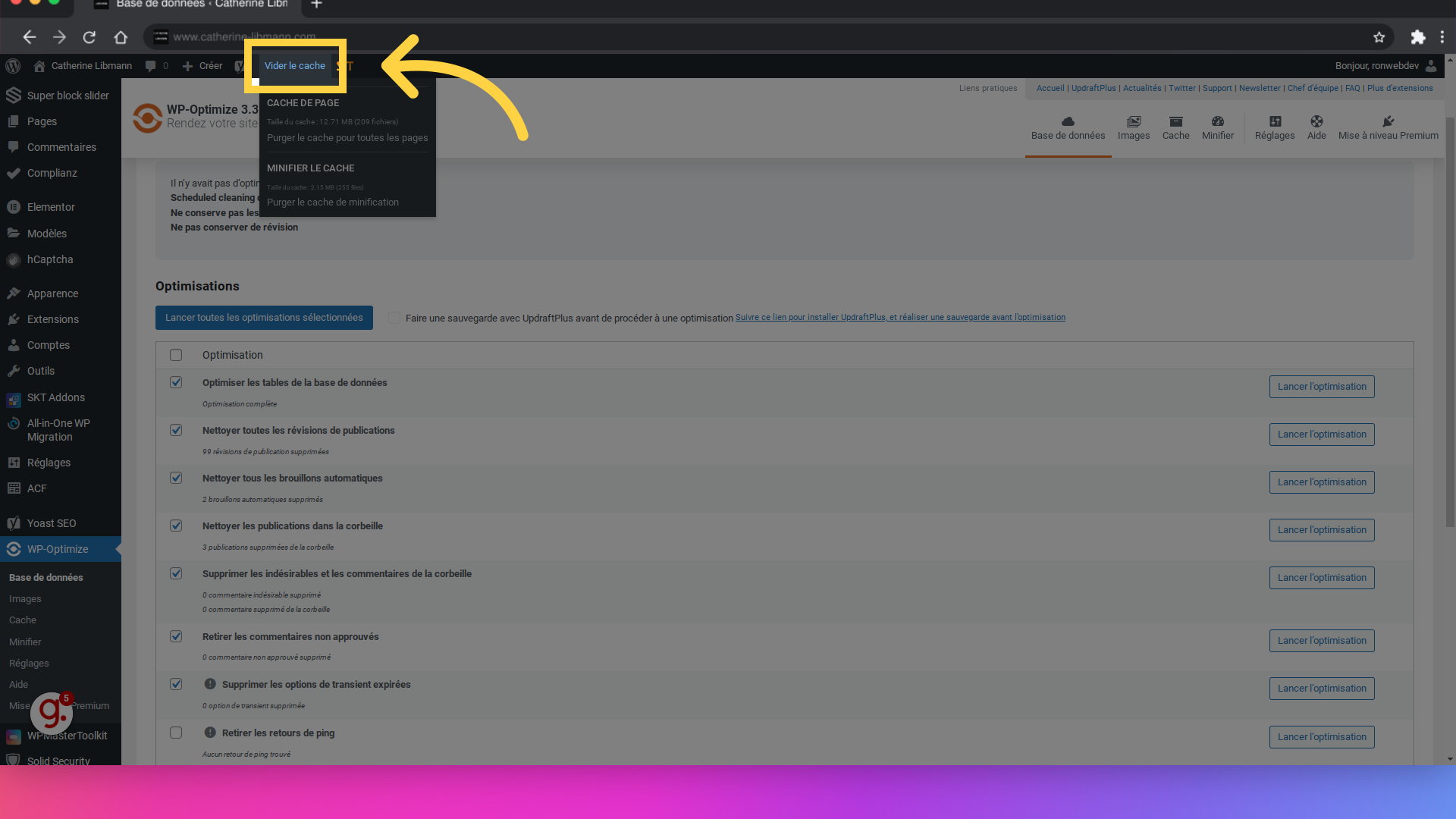Select Aide submenu under WP-Optimize
The height and width of the screenshot is (819, 1456).
click(18, 685)
